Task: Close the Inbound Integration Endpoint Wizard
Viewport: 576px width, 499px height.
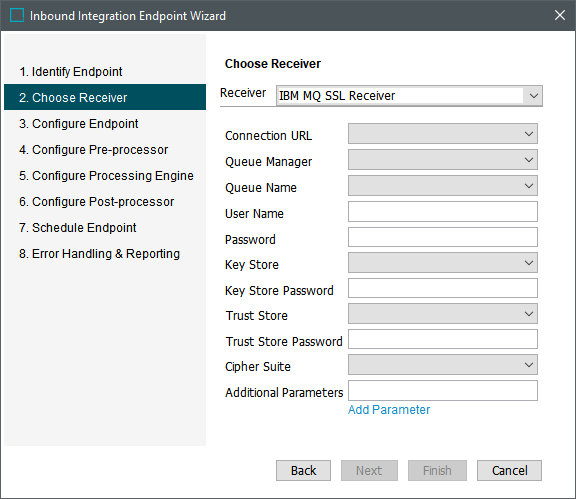Action: [x=559, y=15]
